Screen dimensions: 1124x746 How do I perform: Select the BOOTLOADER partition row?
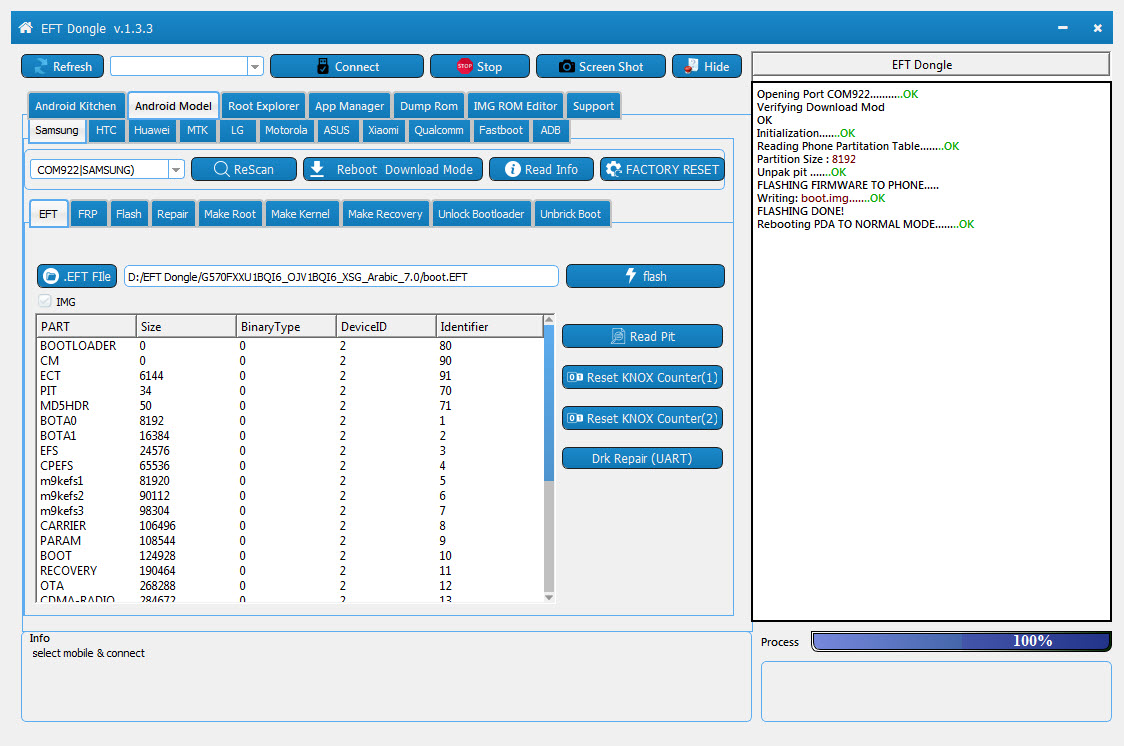coord(290,345)
